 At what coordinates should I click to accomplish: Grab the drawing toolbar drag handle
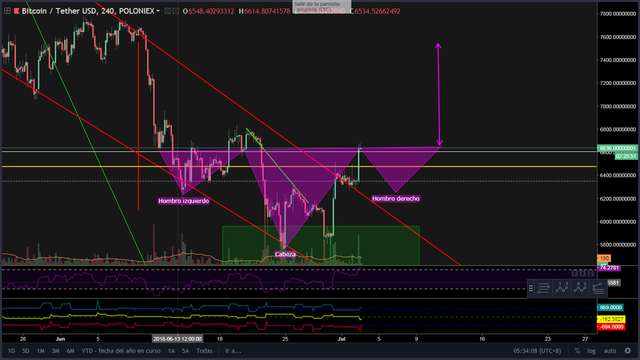point(531,288)
